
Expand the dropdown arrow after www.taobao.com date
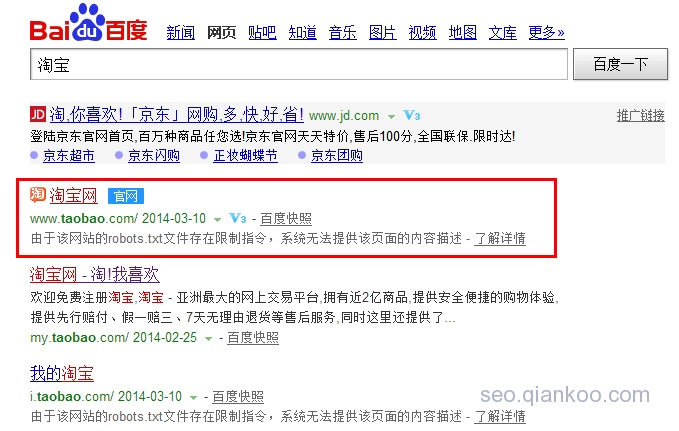[x=217, y=219]
